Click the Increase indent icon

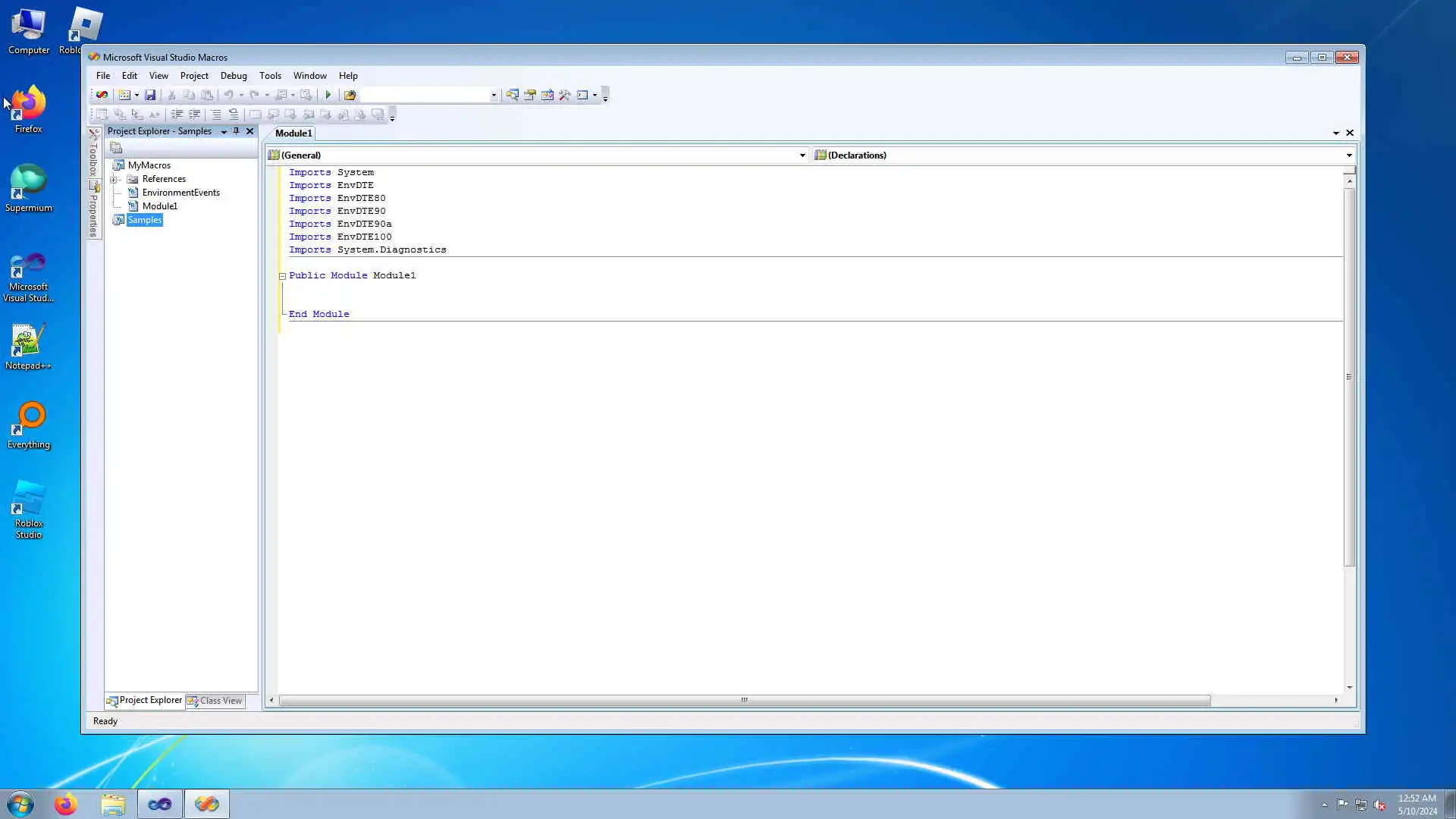click(194, 115)
